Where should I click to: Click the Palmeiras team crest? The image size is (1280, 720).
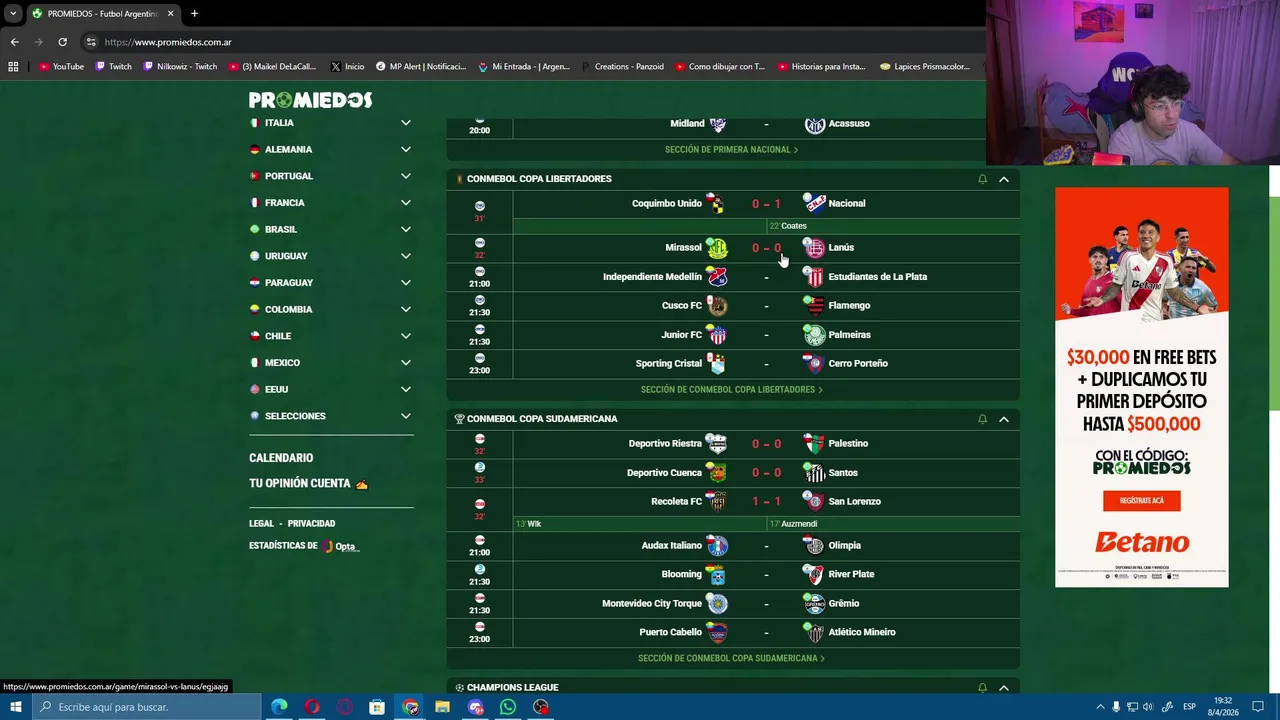coord(815,335)
